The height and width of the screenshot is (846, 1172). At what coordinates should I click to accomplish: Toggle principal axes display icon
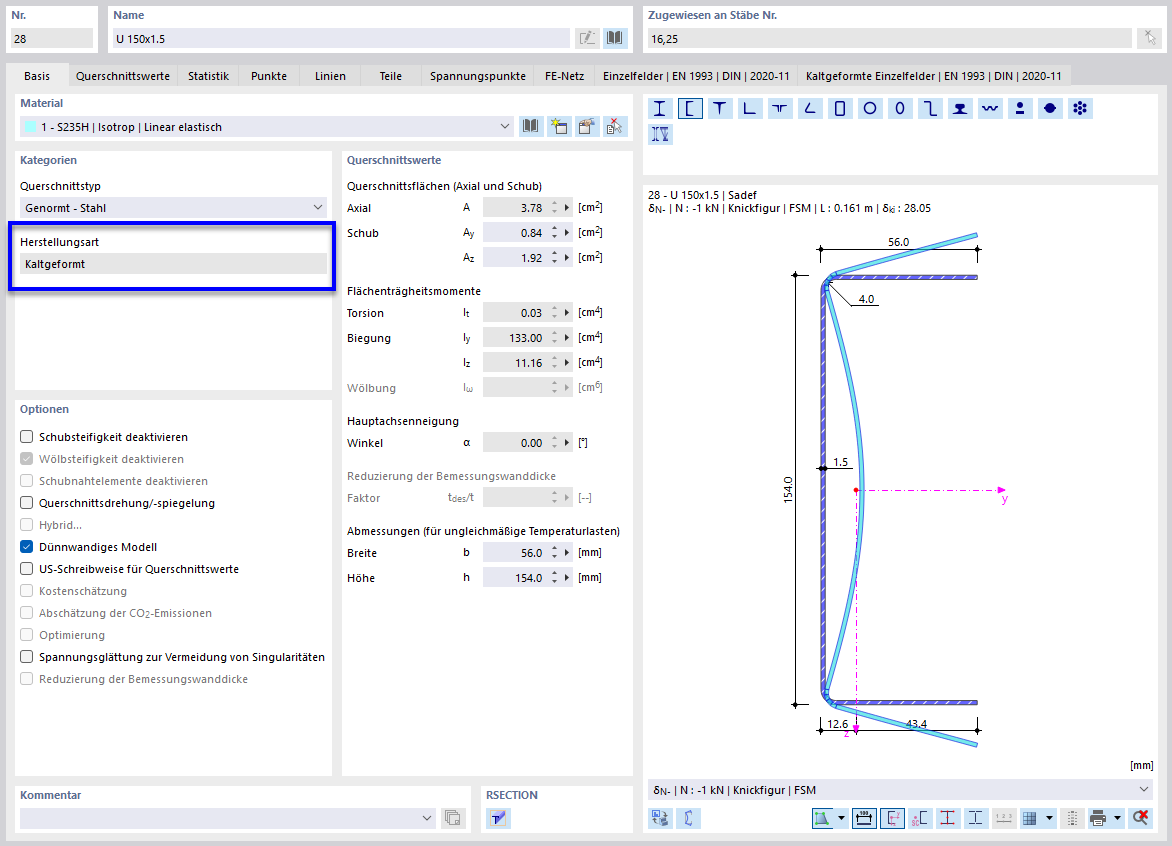pos(892,818)
